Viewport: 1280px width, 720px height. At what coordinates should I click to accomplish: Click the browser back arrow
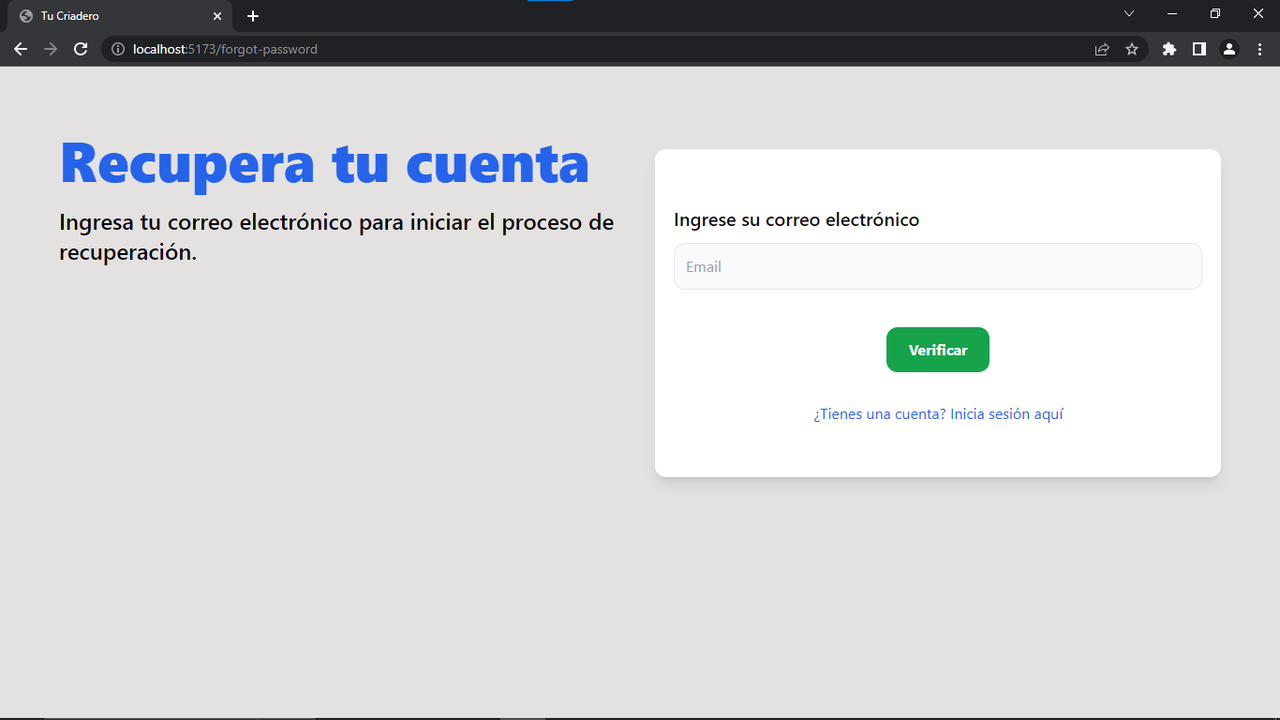coord(20,48)
